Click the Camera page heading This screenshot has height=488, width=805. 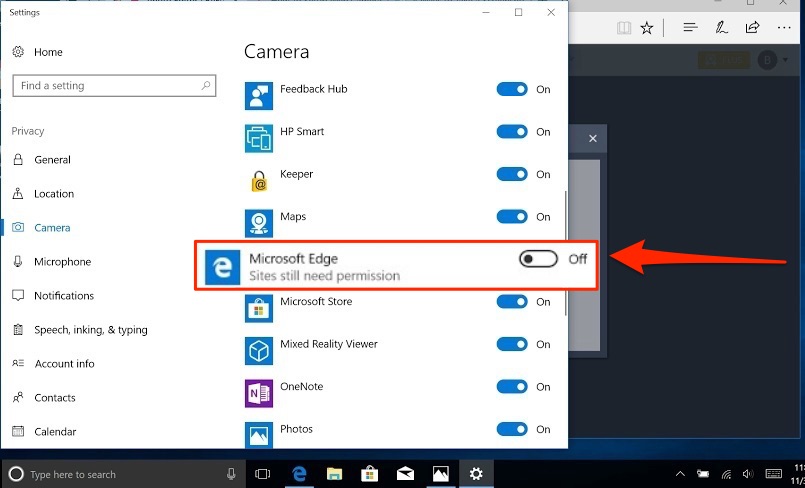pyautogui.click(x=276, y=51)
